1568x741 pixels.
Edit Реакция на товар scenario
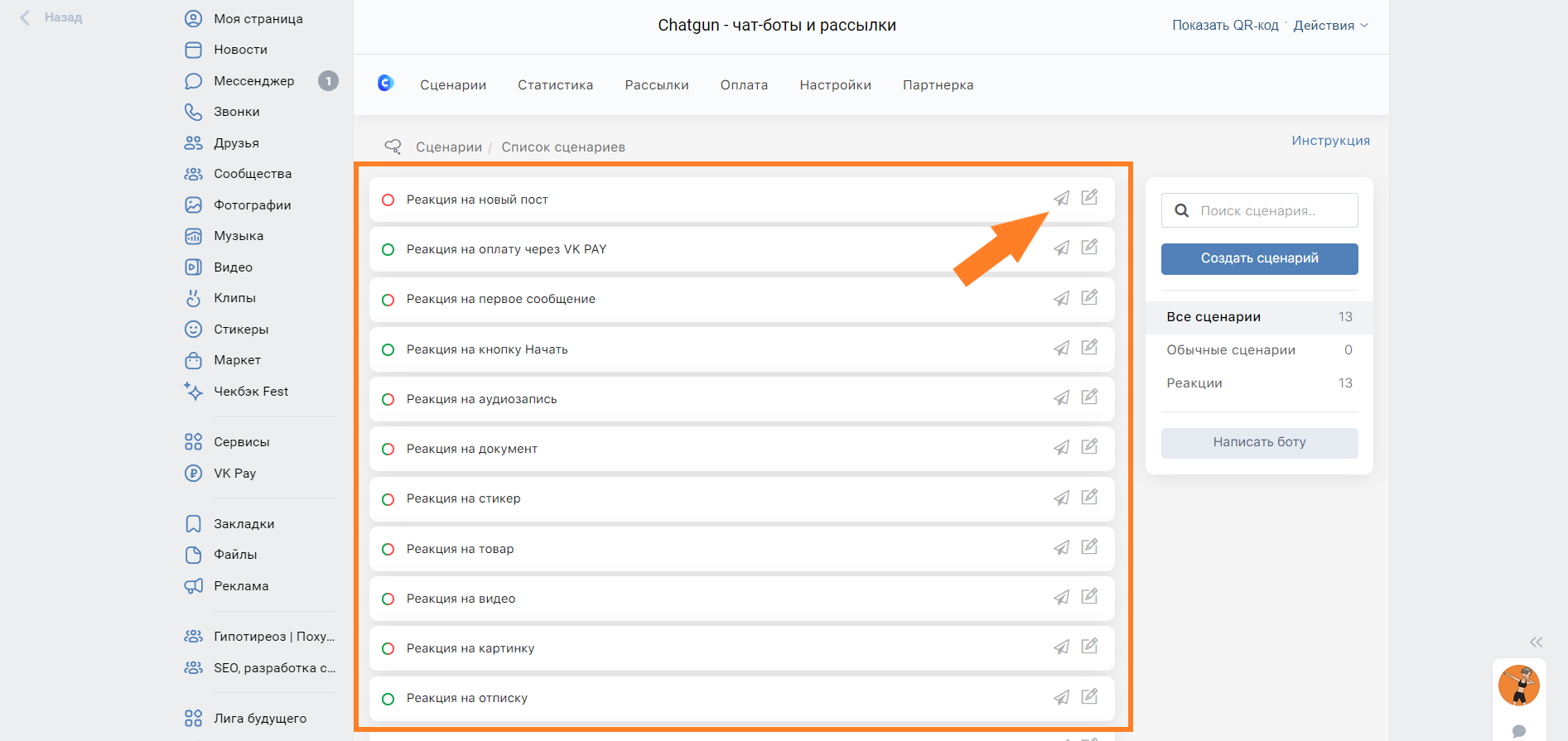(x=1089, y=546)
